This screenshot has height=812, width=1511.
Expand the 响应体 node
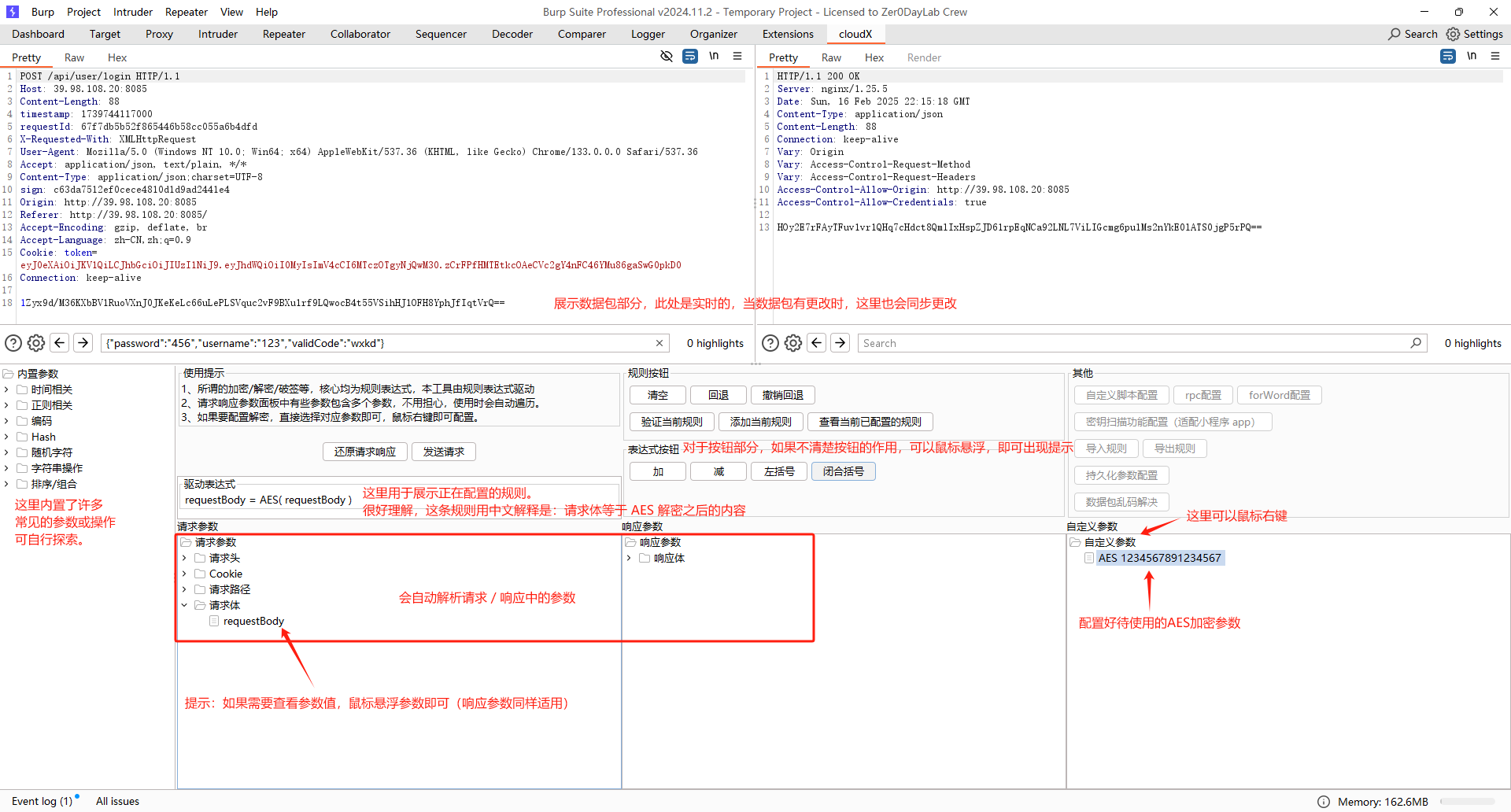[629, 558]
